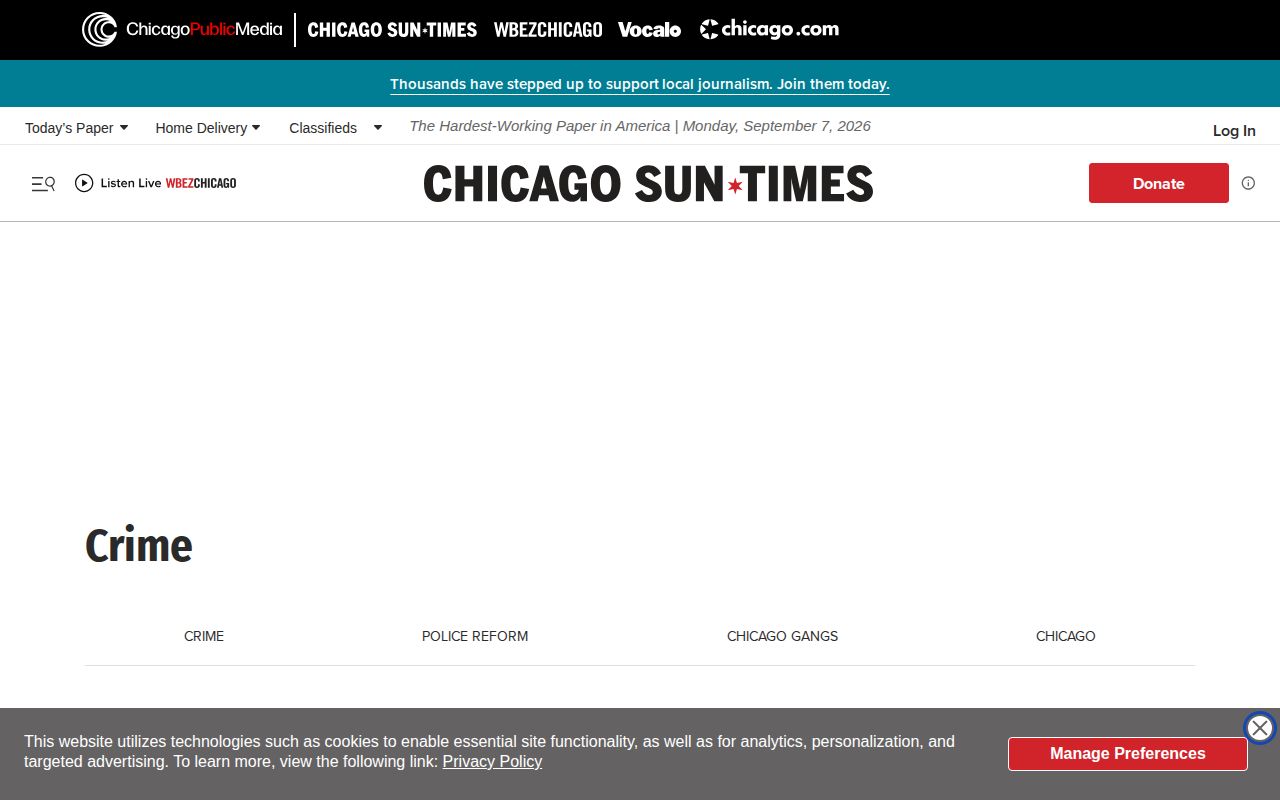Click the Chicago Public Media logo
This screenshot has height=800, width=1280.
pyautogui.click(x=182, y=30)
